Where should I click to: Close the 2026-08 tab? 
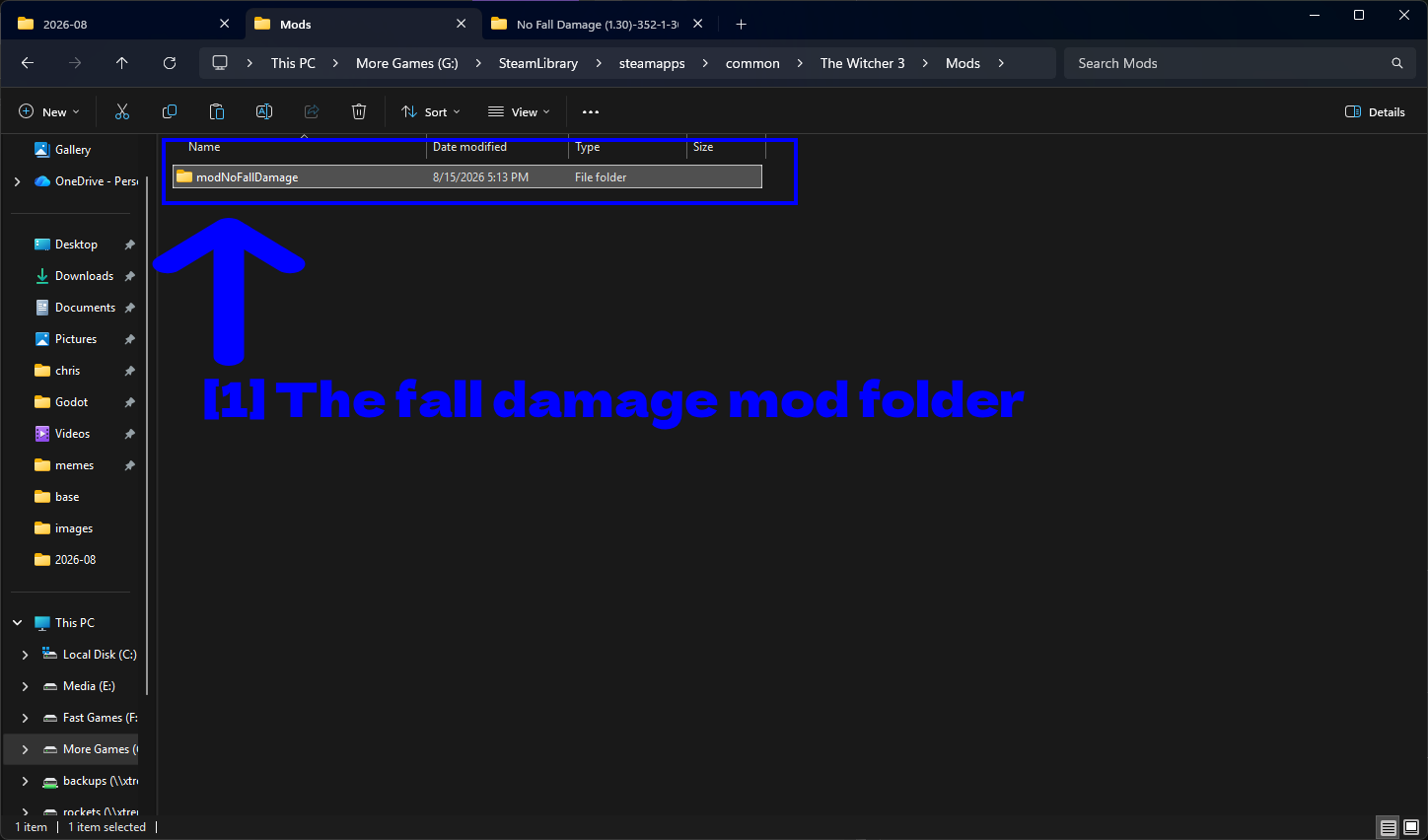coord(225,24)
